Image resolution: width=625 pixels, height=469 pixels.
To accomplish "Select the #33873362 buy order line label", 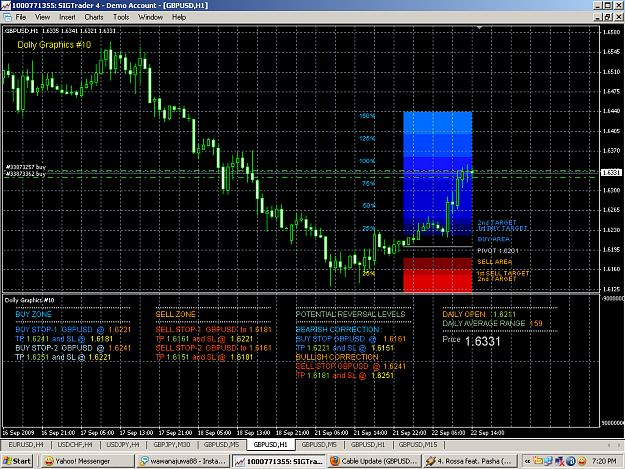I will tap(26, 174).
